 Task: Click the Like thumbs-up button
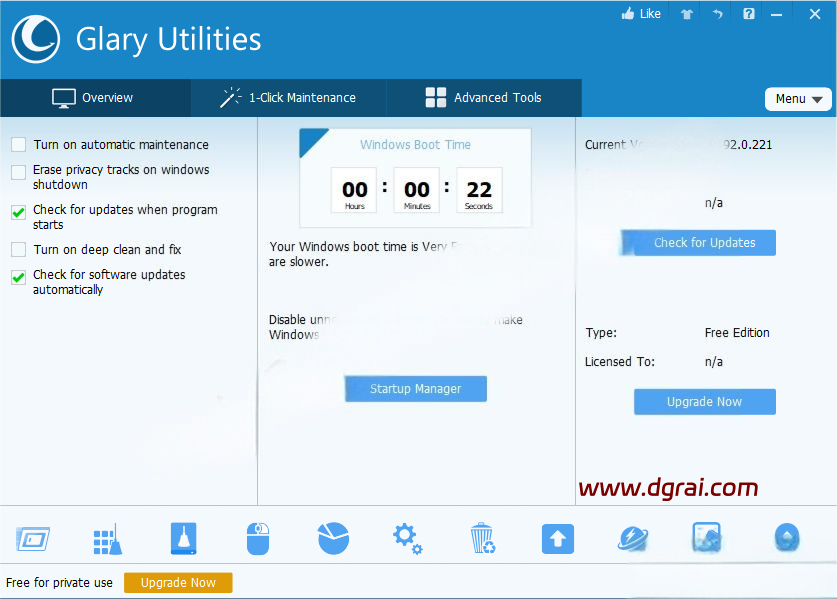[641, 14]
